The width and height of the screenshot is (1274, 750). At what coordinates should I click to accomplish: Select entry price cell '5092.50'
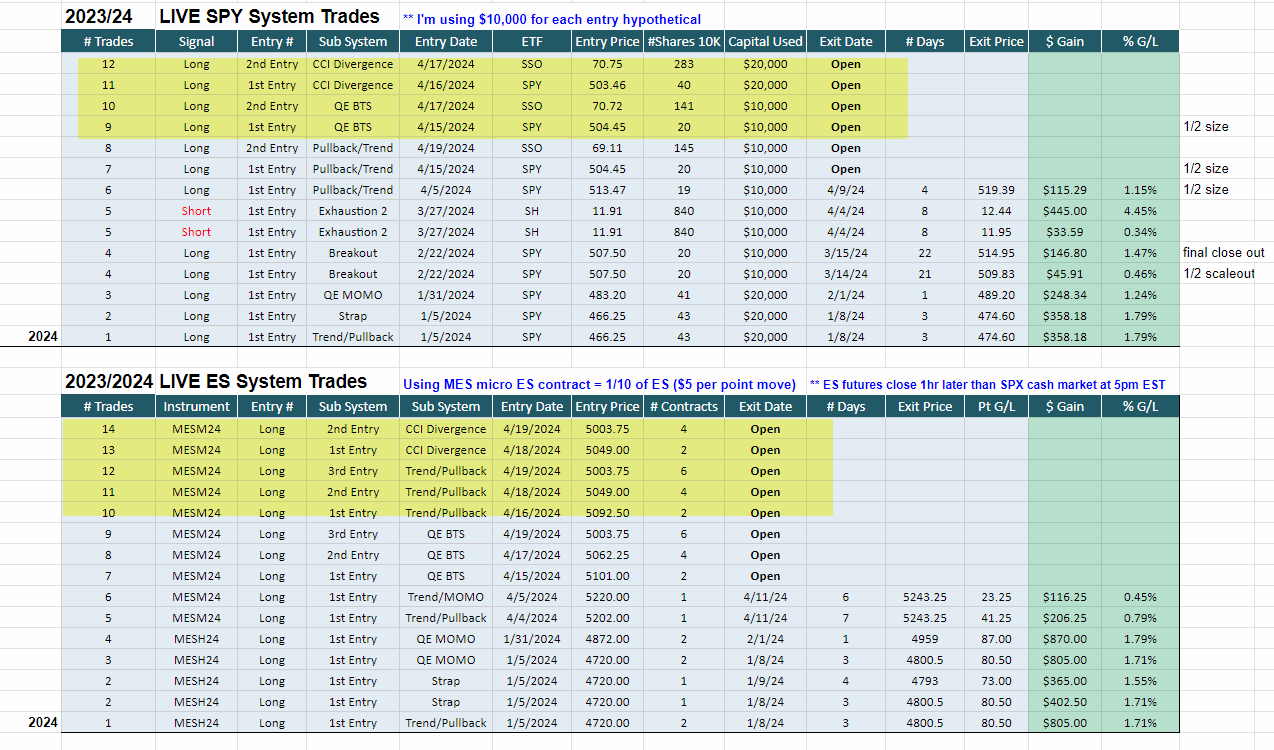coord(607,513)
